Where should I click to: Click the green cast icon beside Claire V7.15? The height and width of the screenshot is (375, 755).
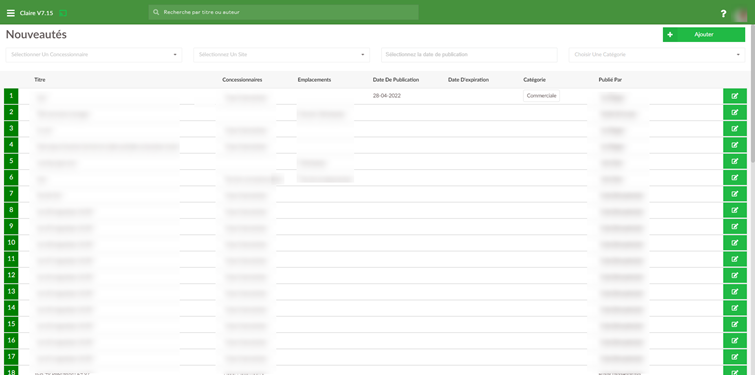[63, 13]
